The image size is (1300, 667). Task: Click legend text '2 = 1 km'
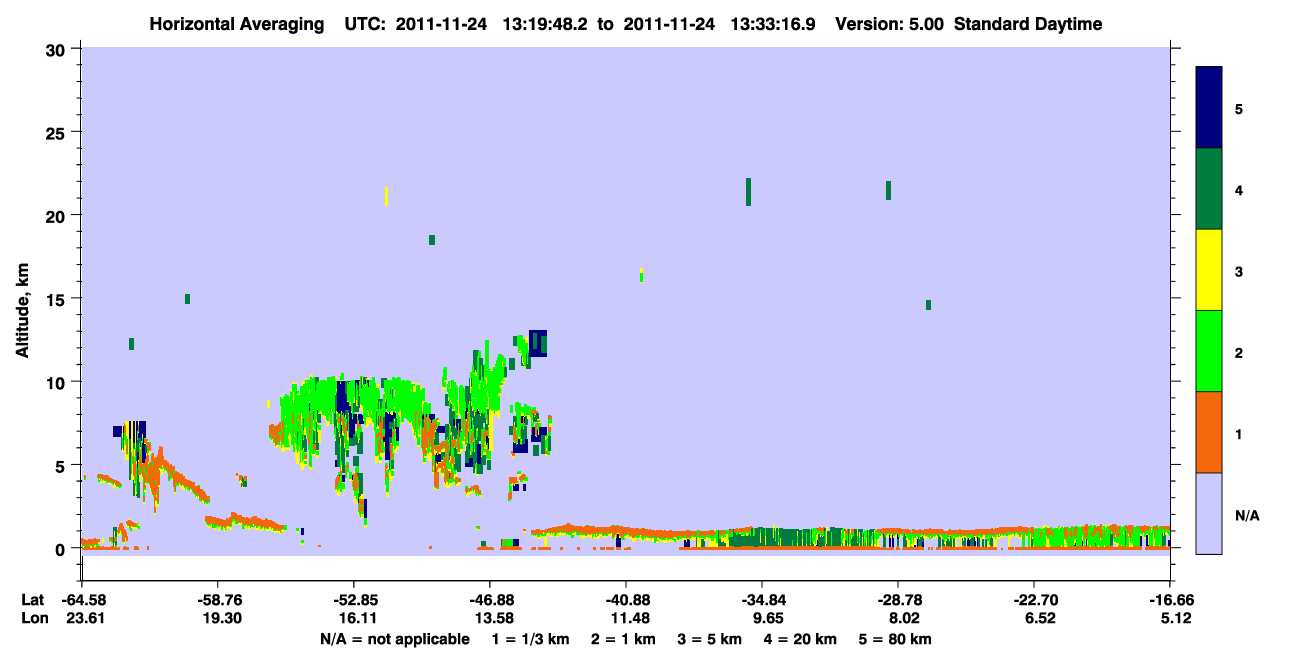(x=623, y=639)
